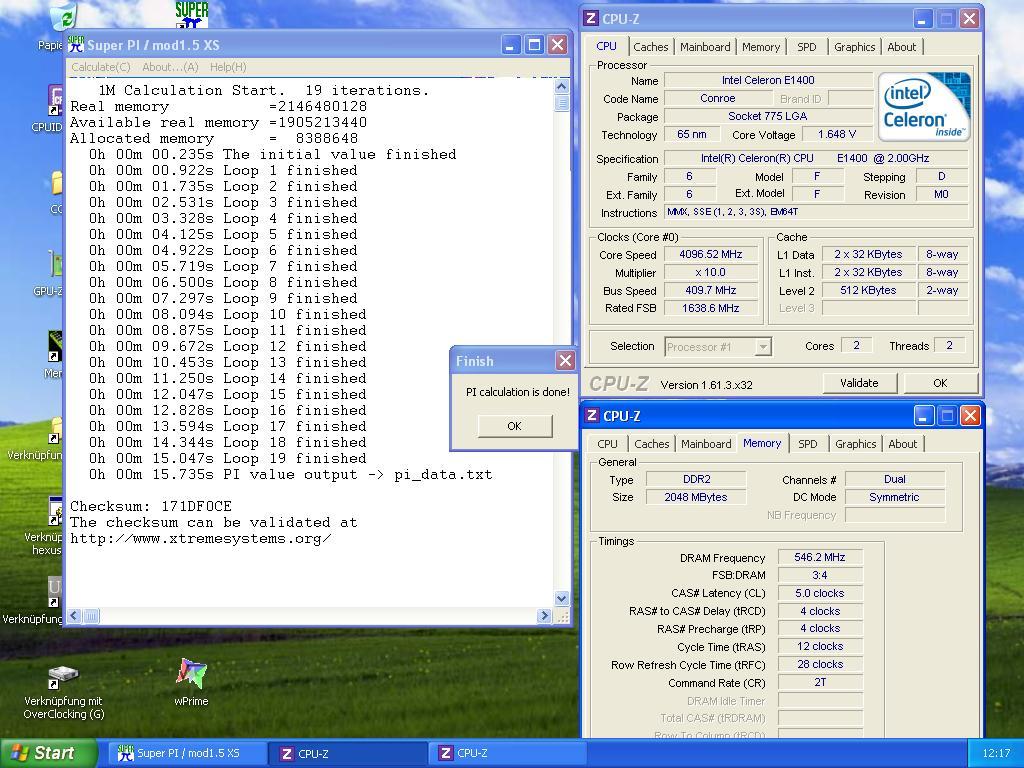Switch to Mainboard tab in upper CPU-Z

click(705, 47)
